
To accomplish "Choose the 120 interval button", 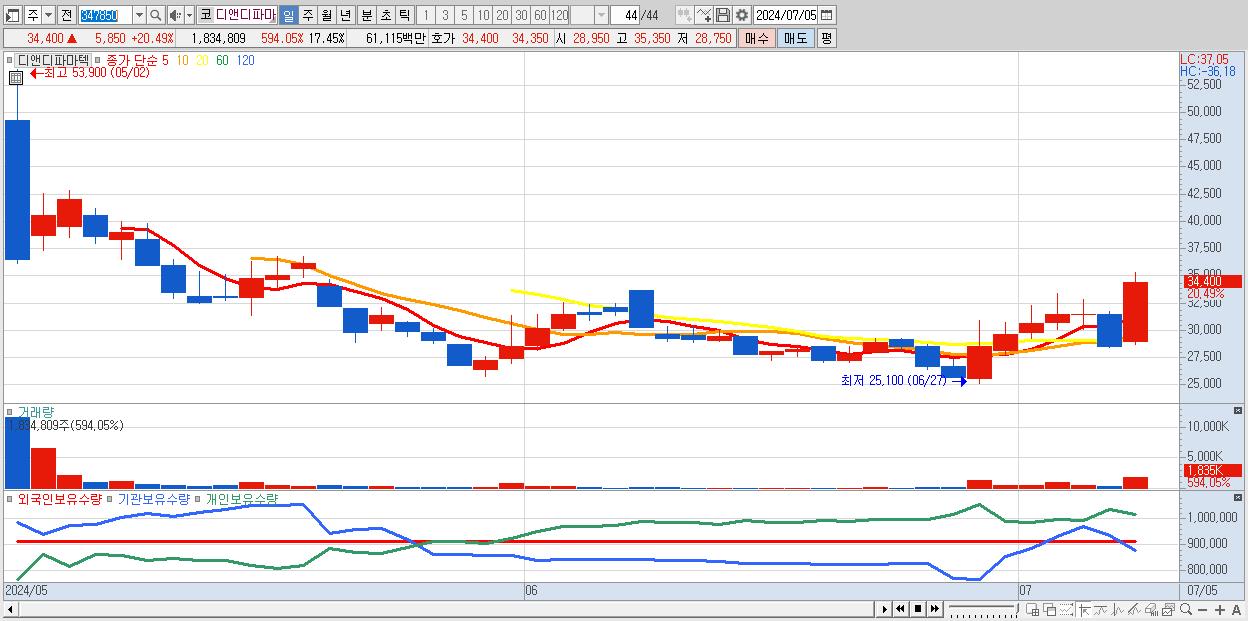I will tap(559, 15).
